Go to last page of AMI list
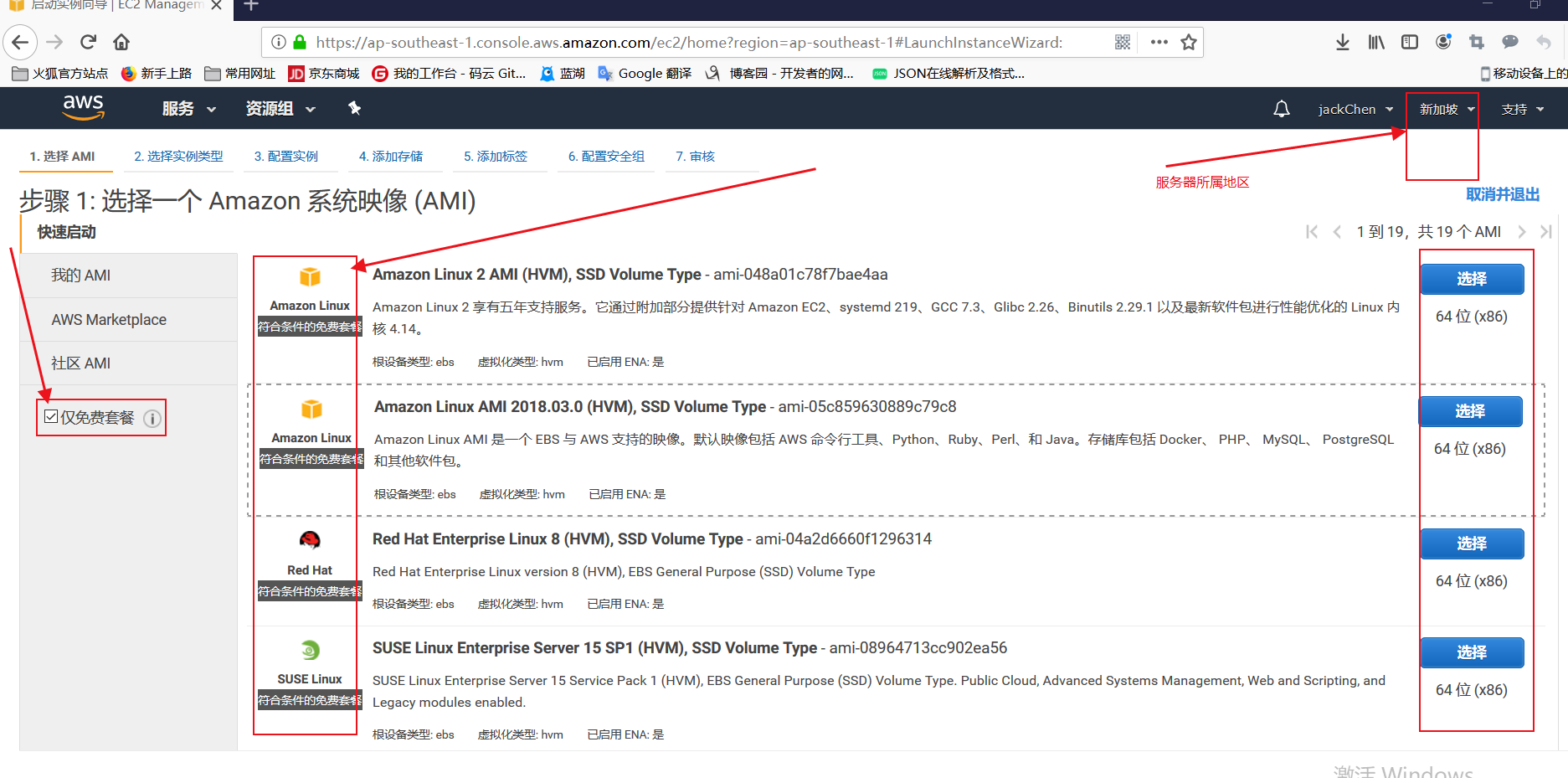1568x778 pixels. click(1546, 232)
